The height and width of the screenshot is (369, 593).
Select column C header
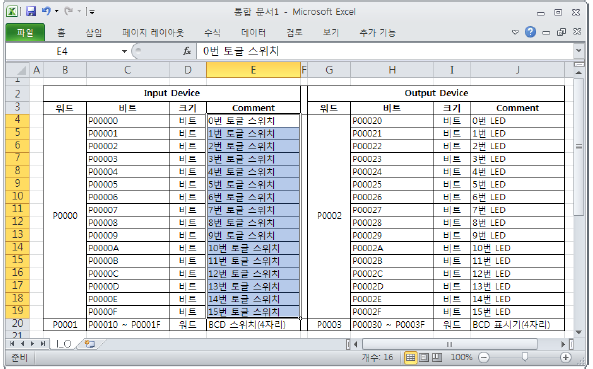128,70
